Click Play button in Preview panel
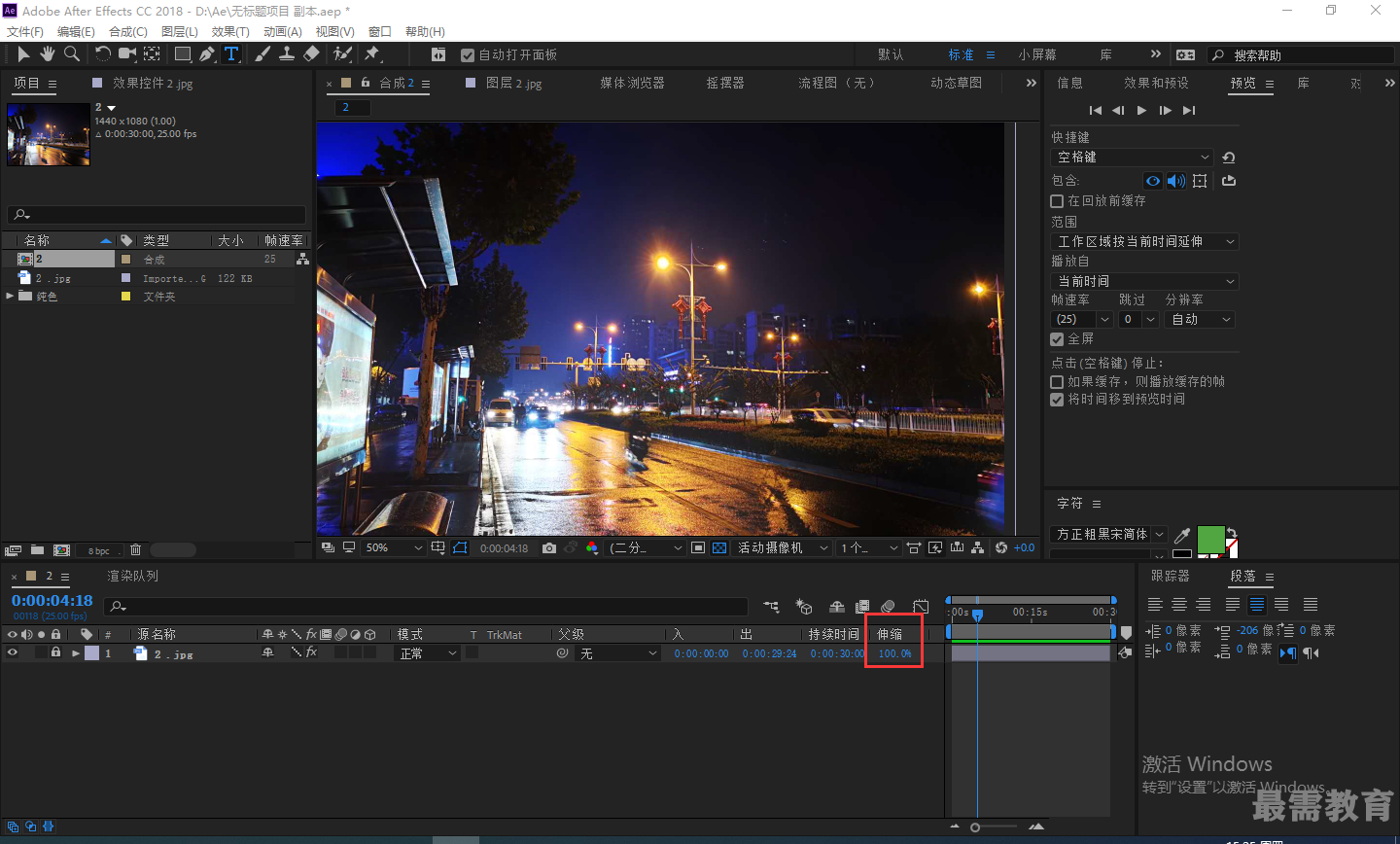This screenshot has width=1400, height=844. 1142,111
